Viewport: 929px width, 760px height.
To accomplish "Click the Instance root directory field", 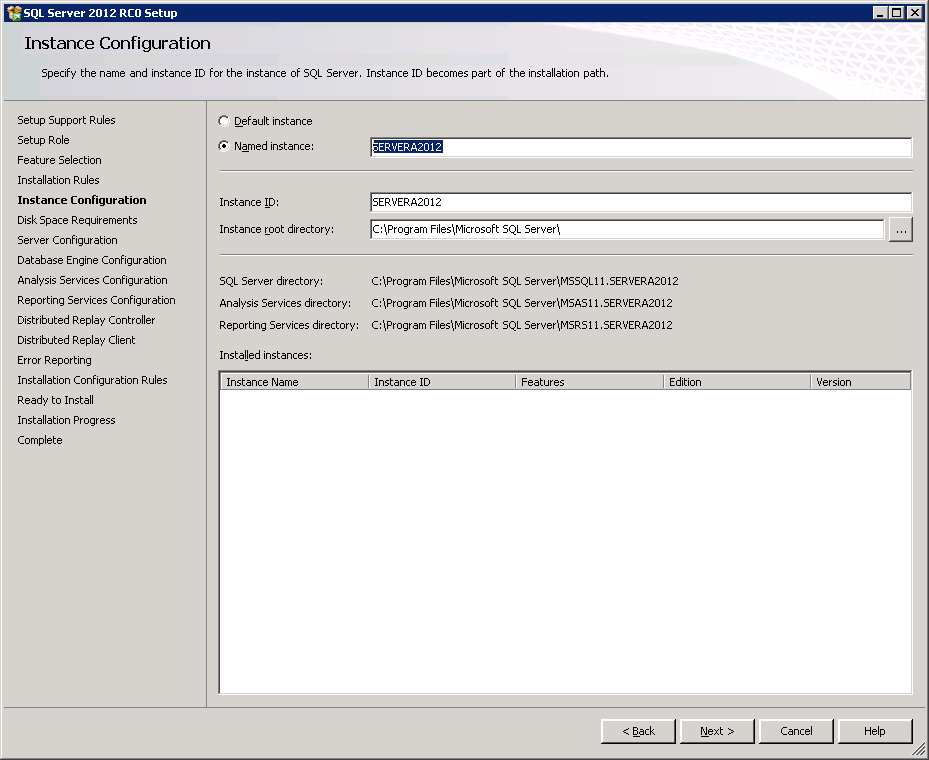I will point(626,229).
